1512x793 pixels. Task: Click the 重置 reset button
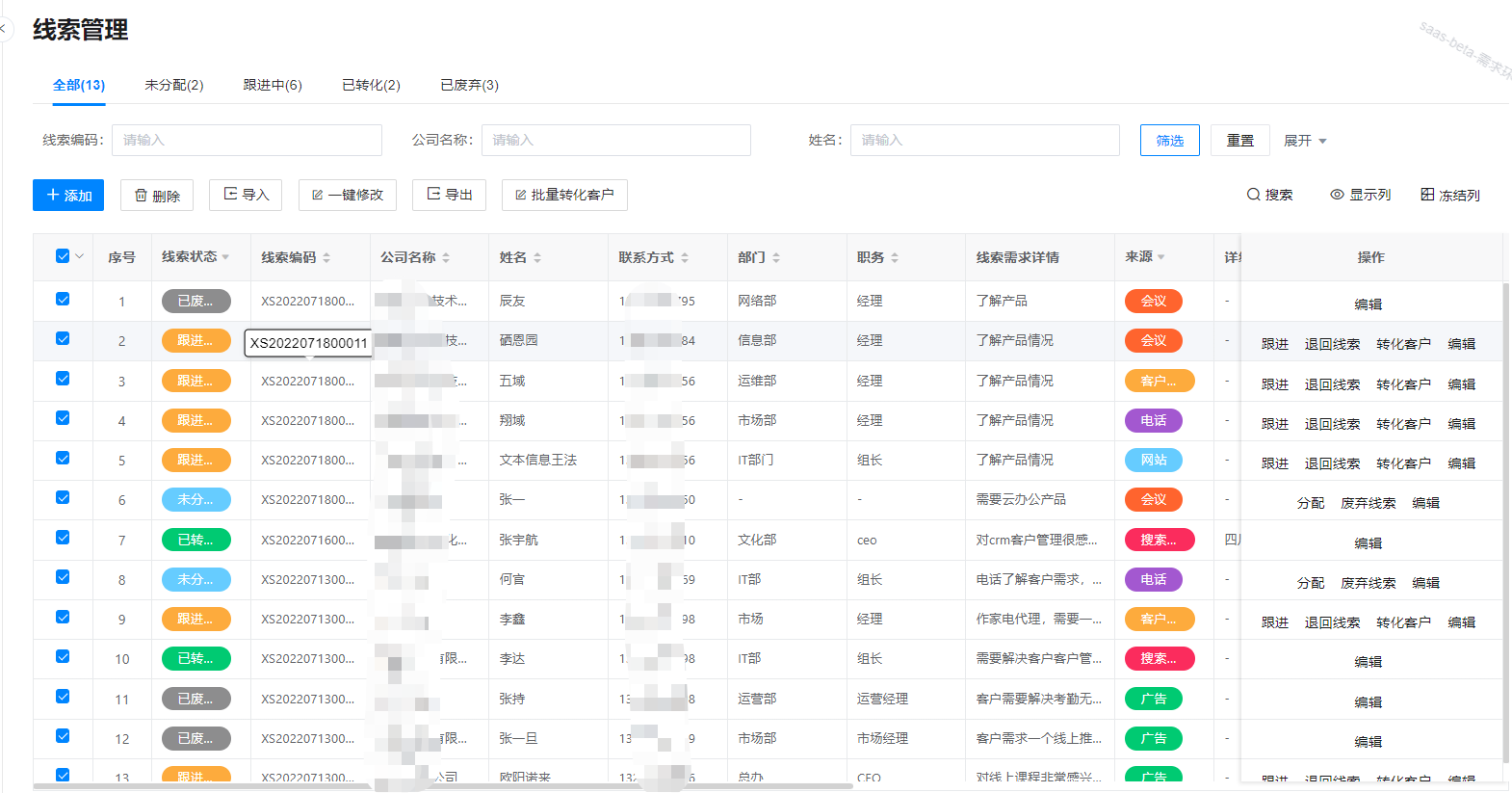[1240, 140]
